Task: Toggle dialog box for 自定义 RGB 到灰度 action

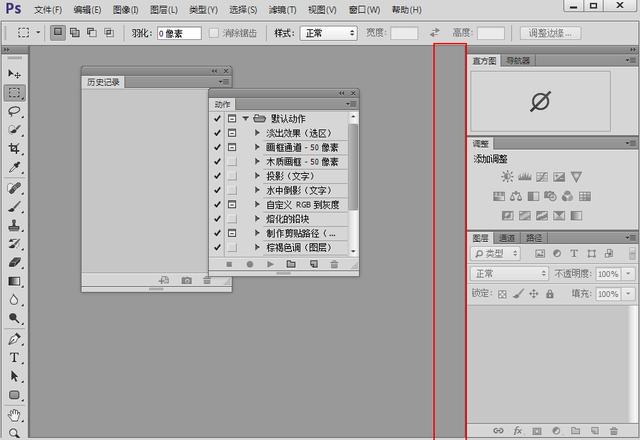Action: (232, 204)
